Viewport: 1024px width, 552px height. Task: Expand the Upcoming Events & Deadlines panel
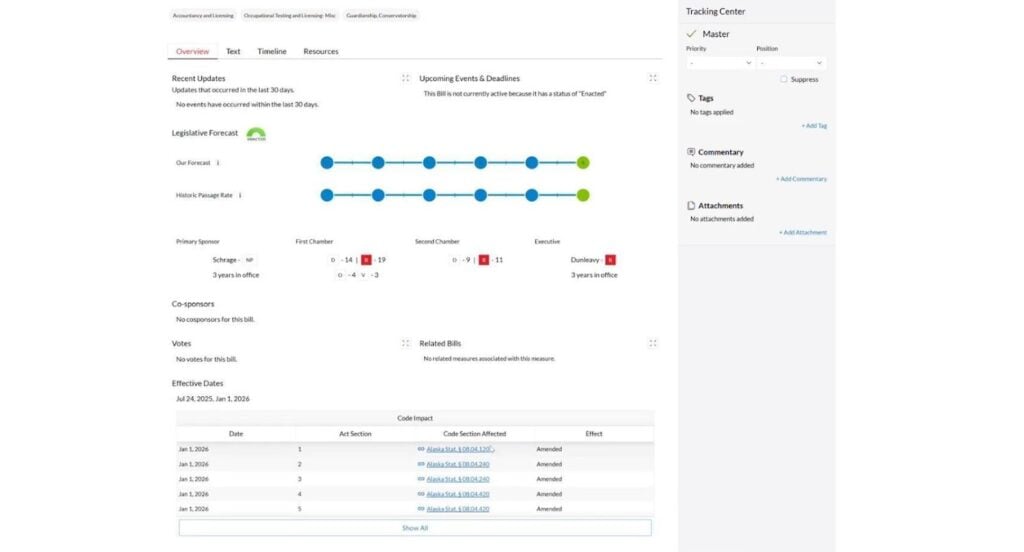652,78
